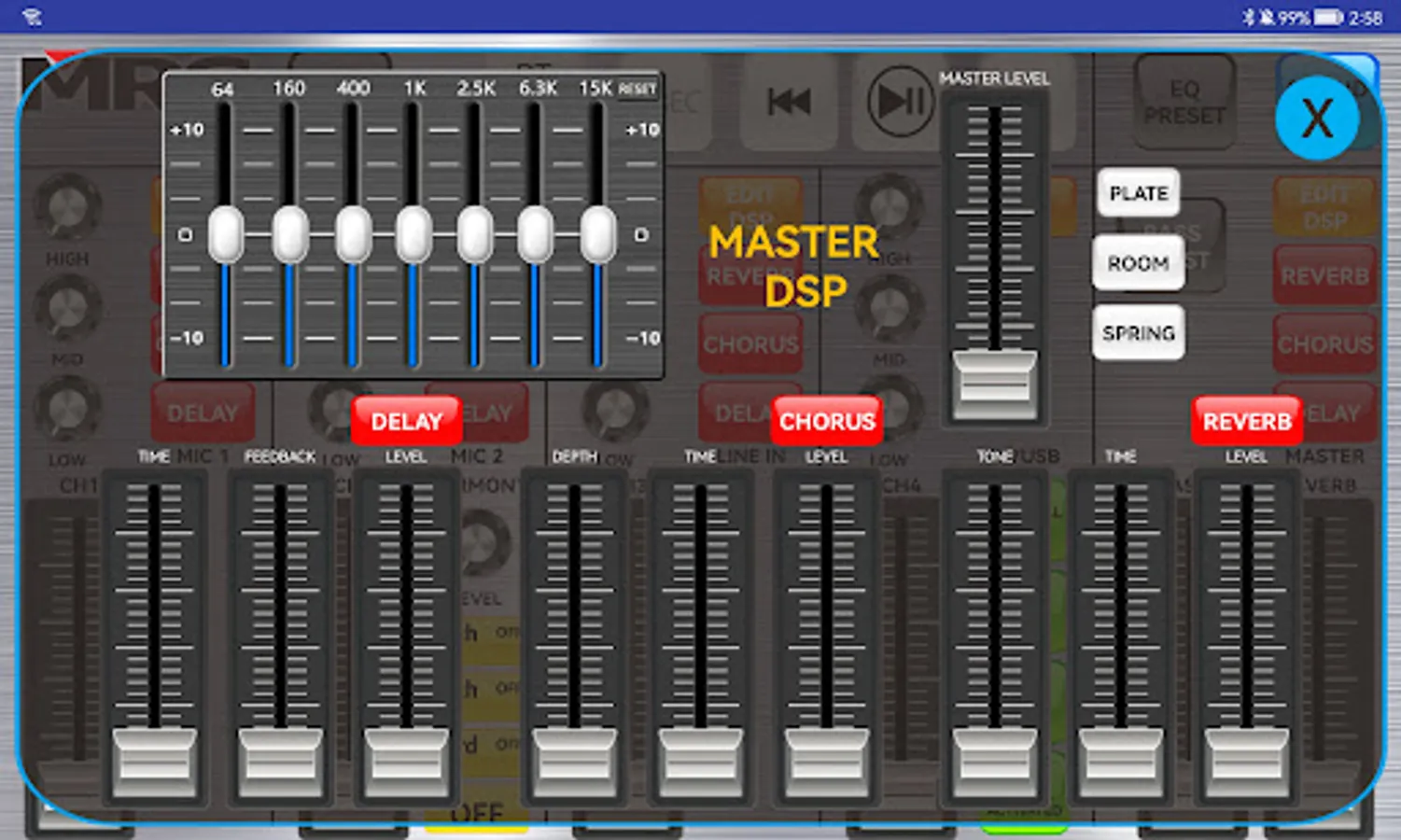Toggle the red REVERB effect button

(1246, 422)
